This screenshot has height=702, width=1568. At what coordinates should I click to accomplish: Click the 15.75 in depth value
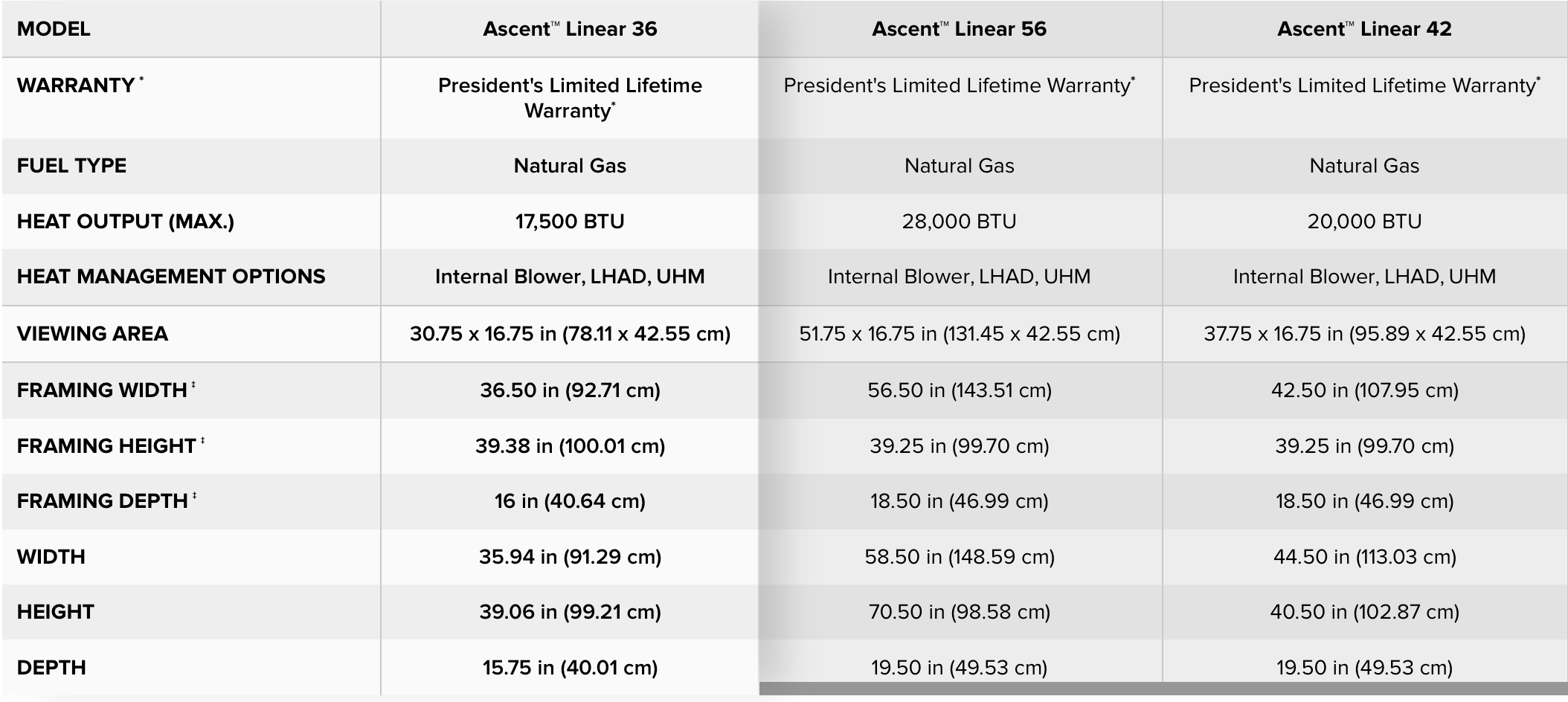(x=570, y=667)
